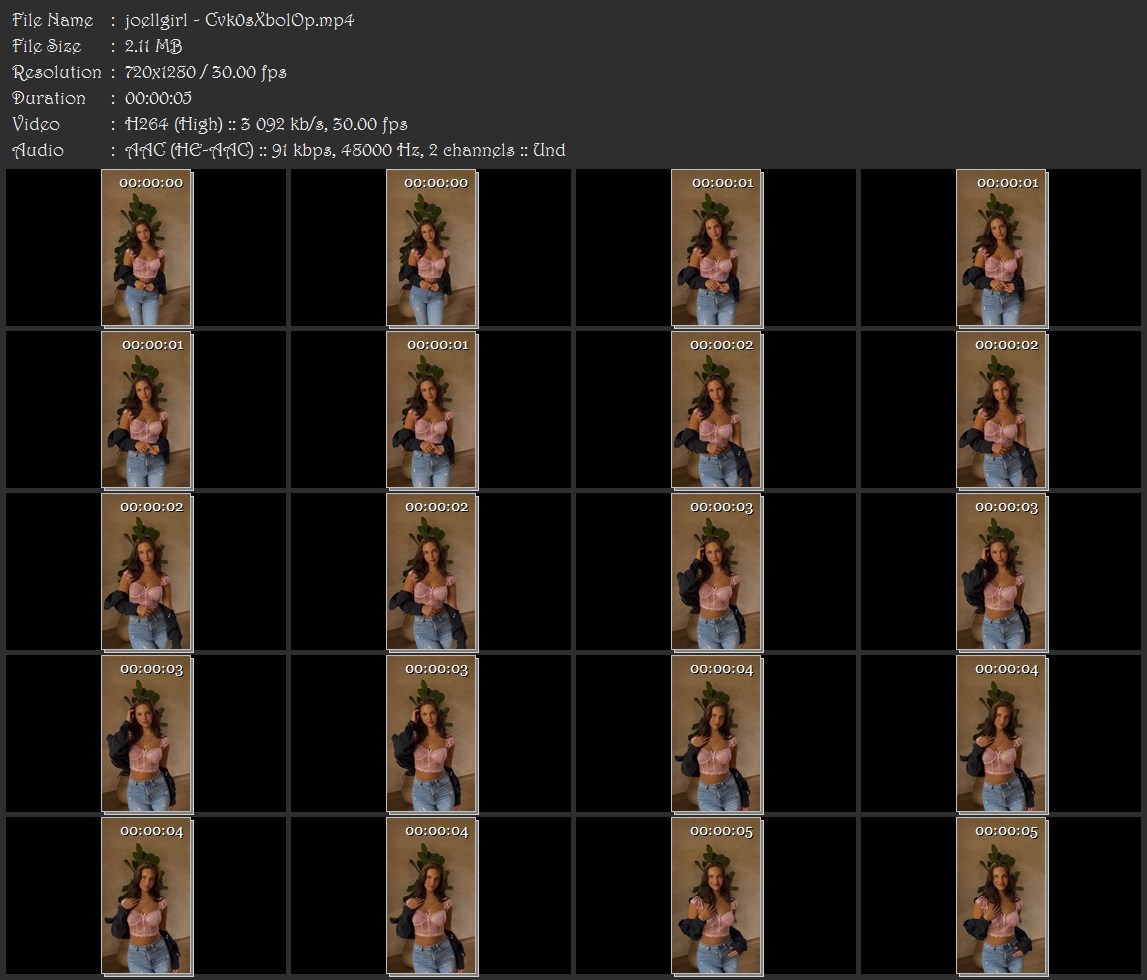Click the 'H264 (High)' video codec line
This screenshot has height=980, width=1147.
[266, 124]
